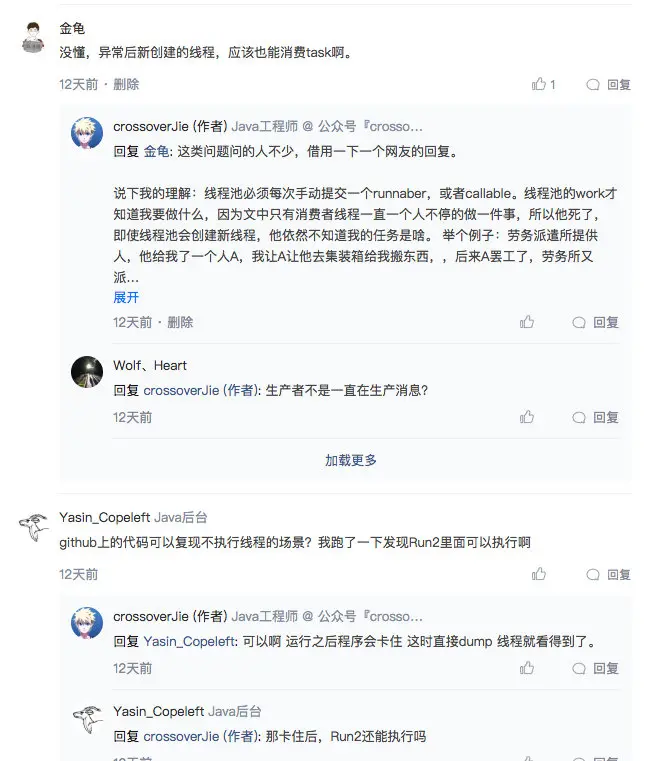Like Wolf、Heart's reply
This screenshot has width=648, height=761.
(x=527, y=417)
